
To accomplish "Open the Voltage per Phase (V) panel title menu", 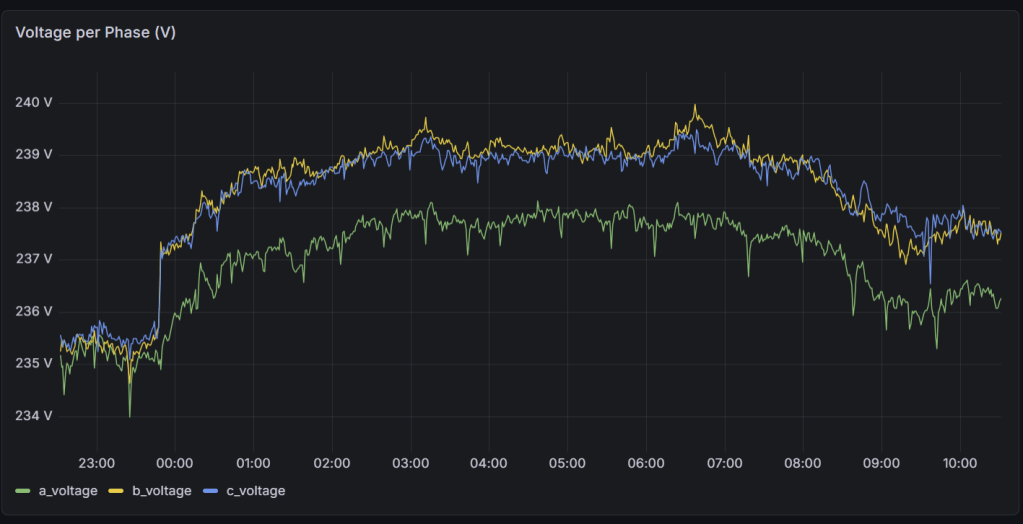I will [96, 32].
